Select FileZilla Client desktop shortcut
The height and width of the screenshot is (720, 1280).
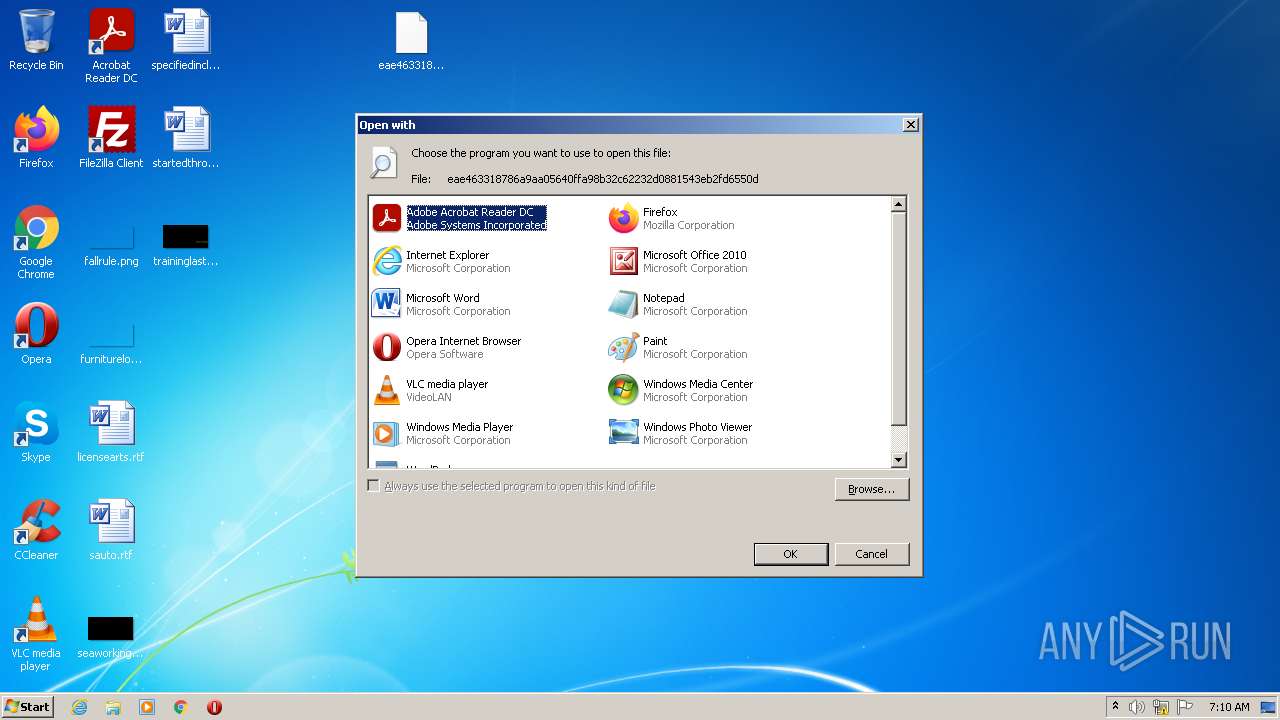click(x=111, y=137)
